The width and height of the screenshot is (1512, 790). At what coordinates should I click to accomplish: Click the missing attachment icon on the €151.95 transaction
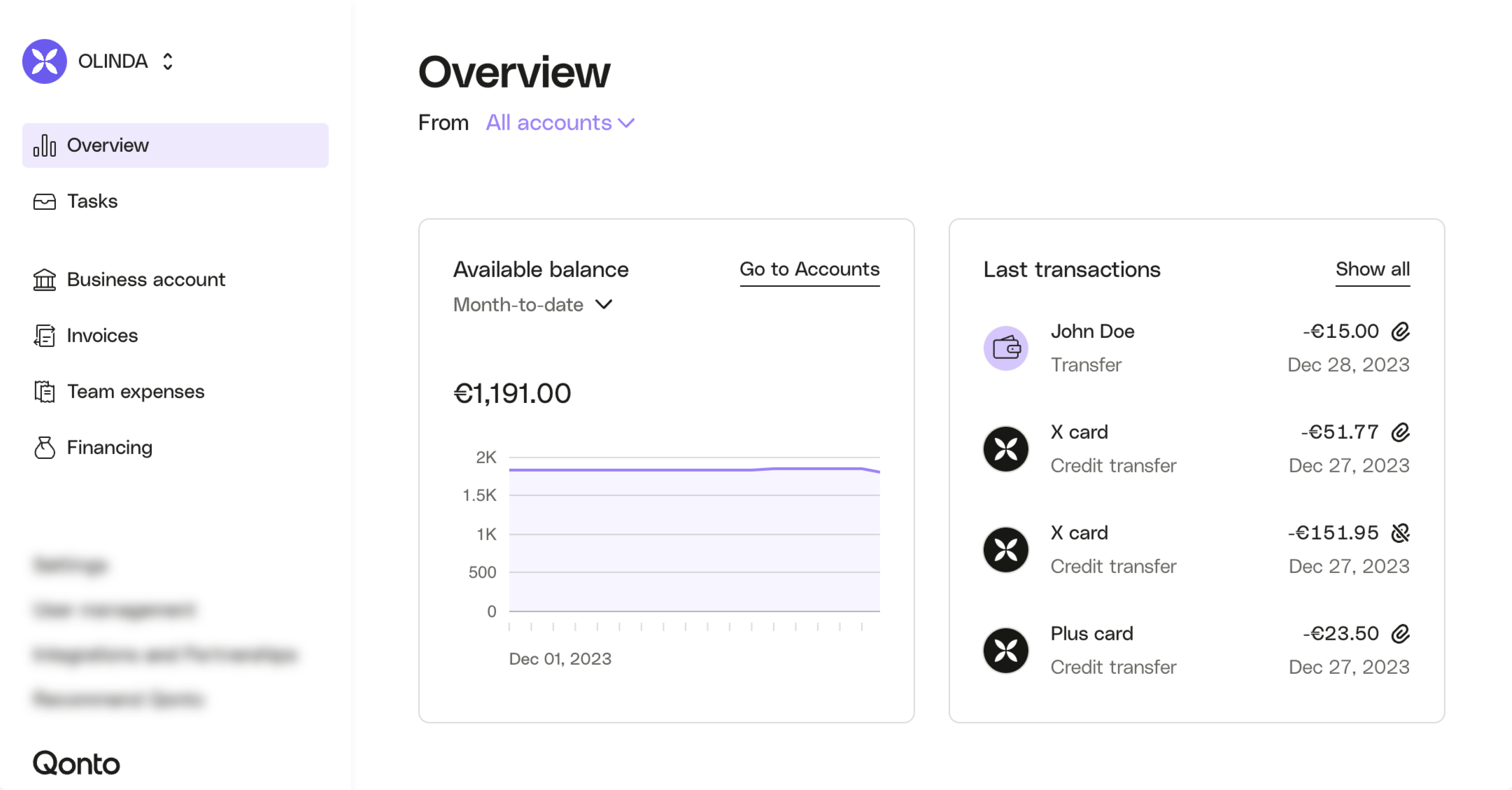pyautogui.click(x=1400, y=533)
